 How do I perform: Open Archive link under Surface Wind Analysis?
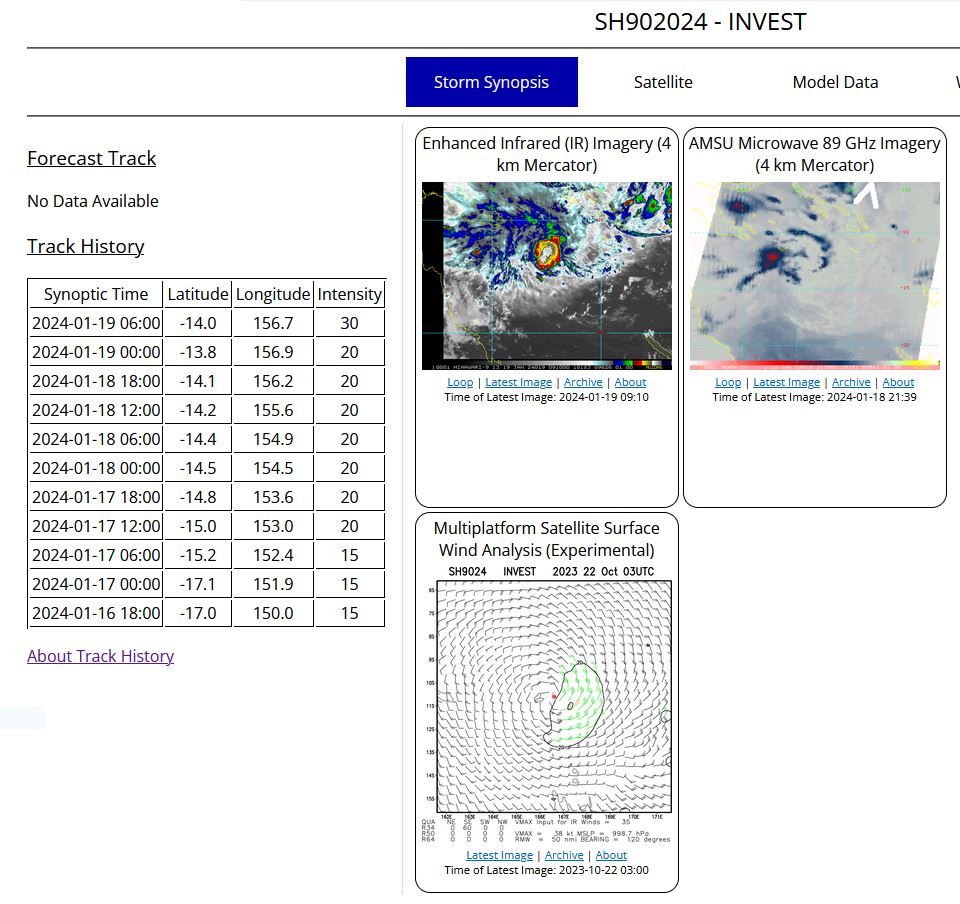click(x=564, y=855)
